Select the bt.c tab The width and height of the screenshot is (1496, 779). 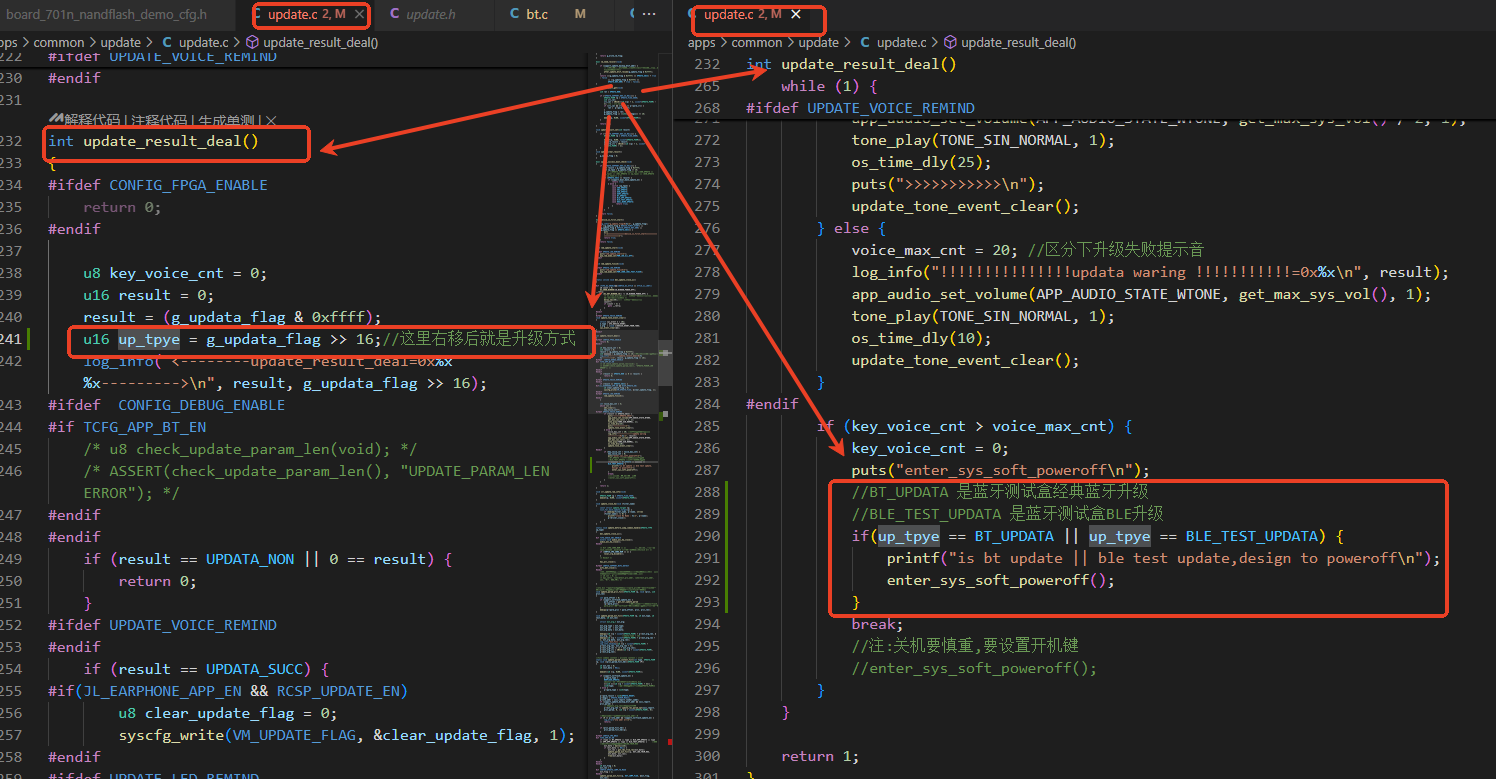537,14
